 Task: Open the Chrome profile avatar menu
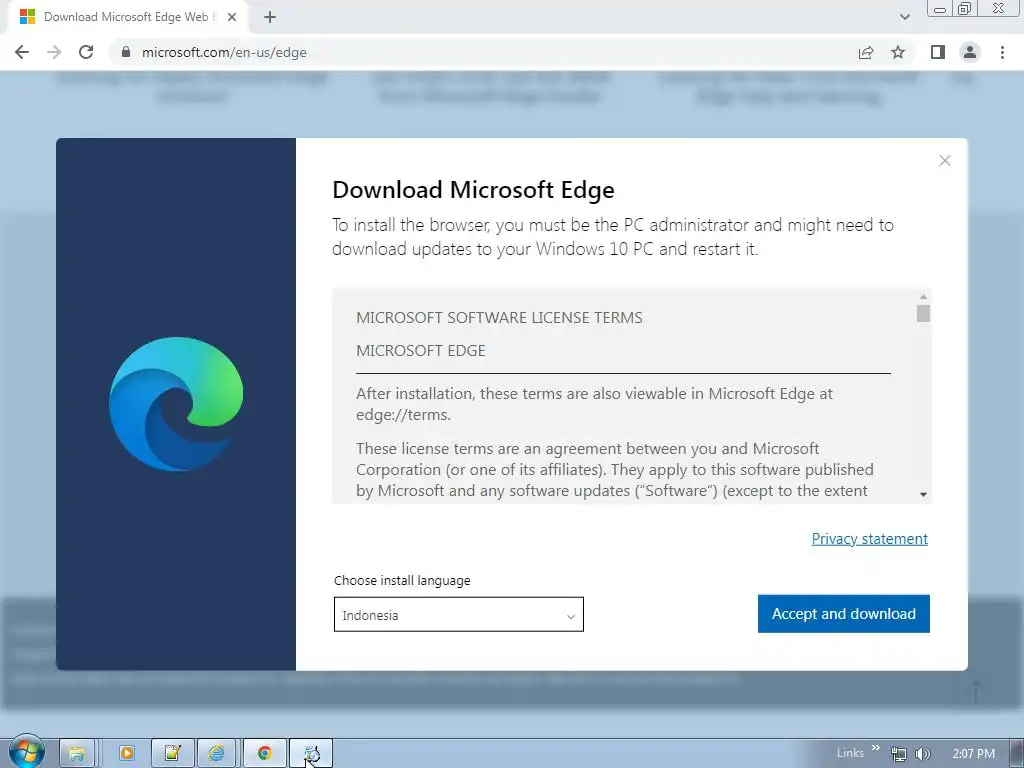point(970,52)
